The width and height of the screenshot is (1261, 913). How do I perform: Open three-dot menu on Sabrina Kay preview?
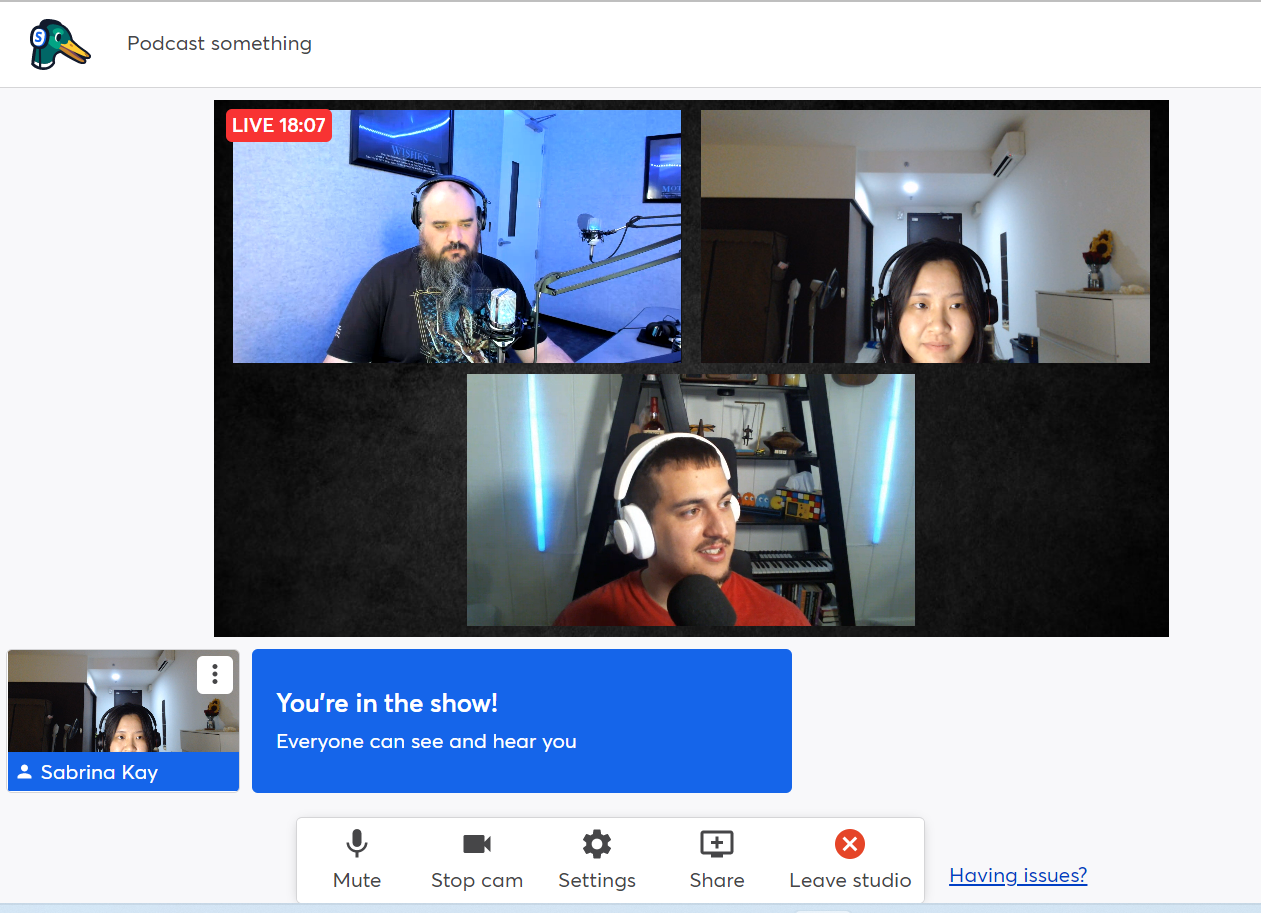point(215,675)
